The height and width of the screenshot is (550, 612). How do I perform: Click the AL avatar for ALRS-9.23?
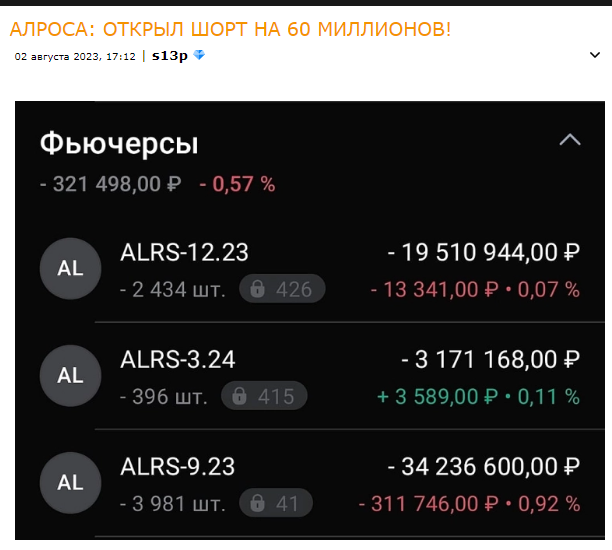tap(70, 483)
